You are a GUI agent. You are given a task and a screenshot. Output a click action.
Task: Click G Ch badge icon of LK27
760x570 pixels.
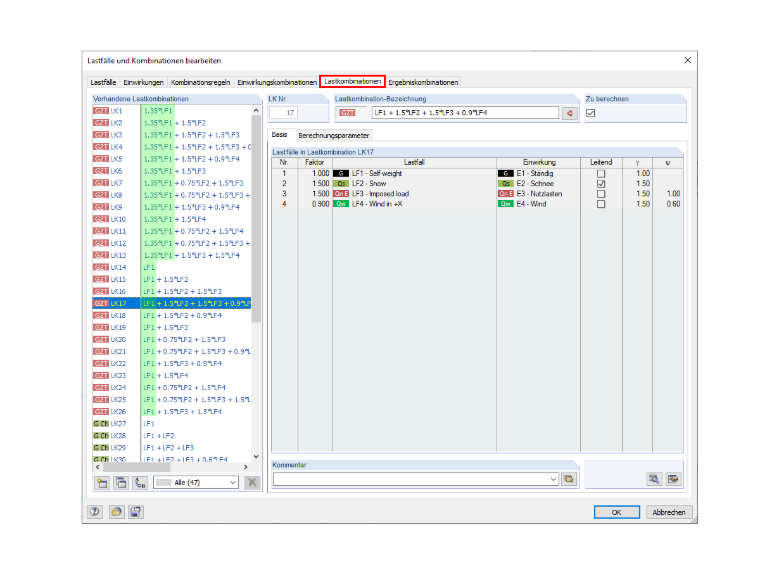coord(101,423)
